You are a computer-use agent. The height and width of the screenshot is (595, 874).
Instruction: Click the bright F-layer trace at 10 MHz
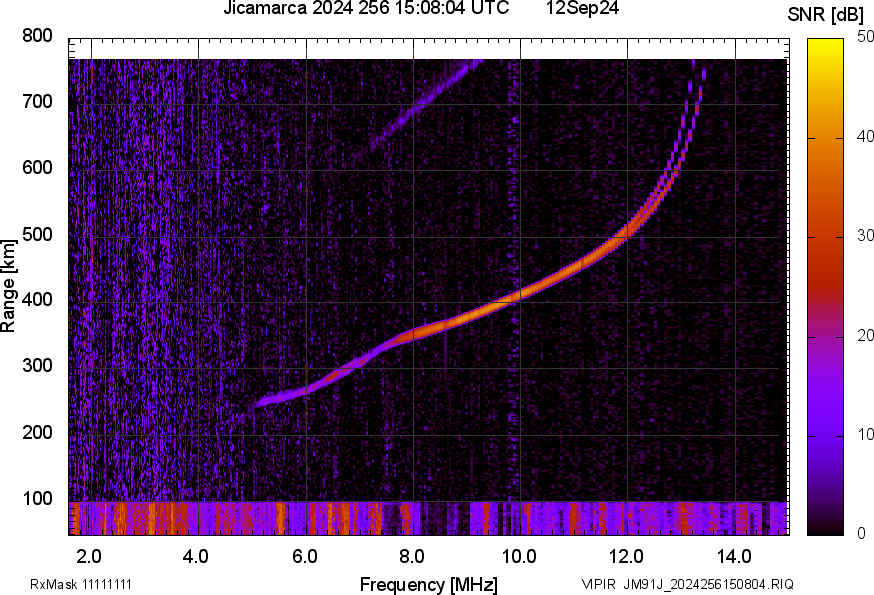(x=520, y=294)
